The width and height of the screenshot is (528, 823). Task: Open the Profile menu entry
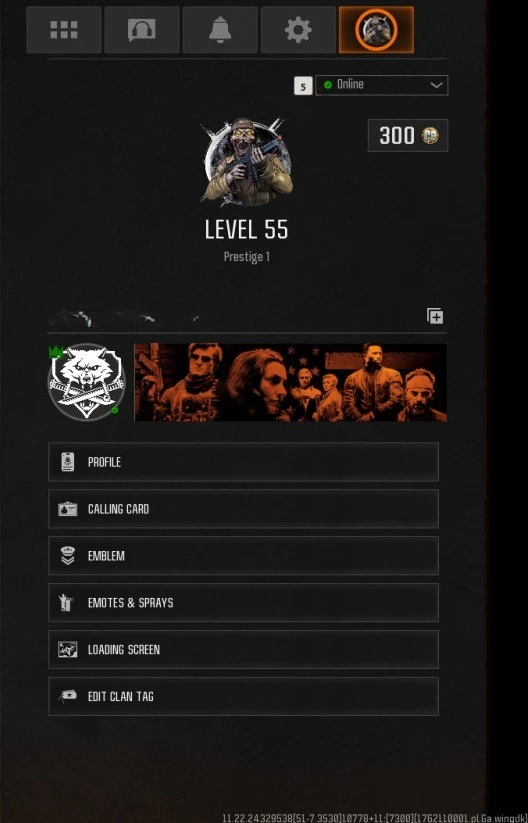(x=244, y=462)
